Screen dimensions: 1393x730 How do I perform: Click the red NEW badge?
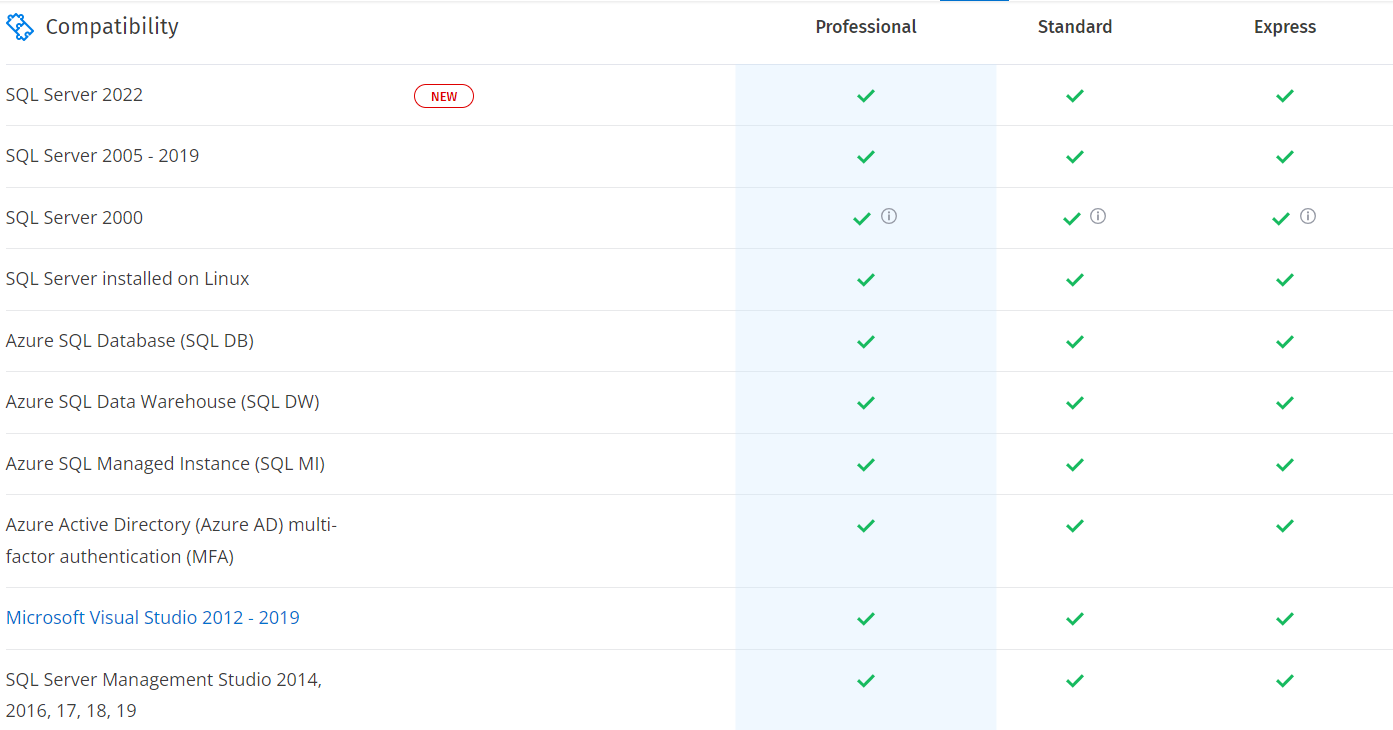pyautogui.click(x=444, y=96)
